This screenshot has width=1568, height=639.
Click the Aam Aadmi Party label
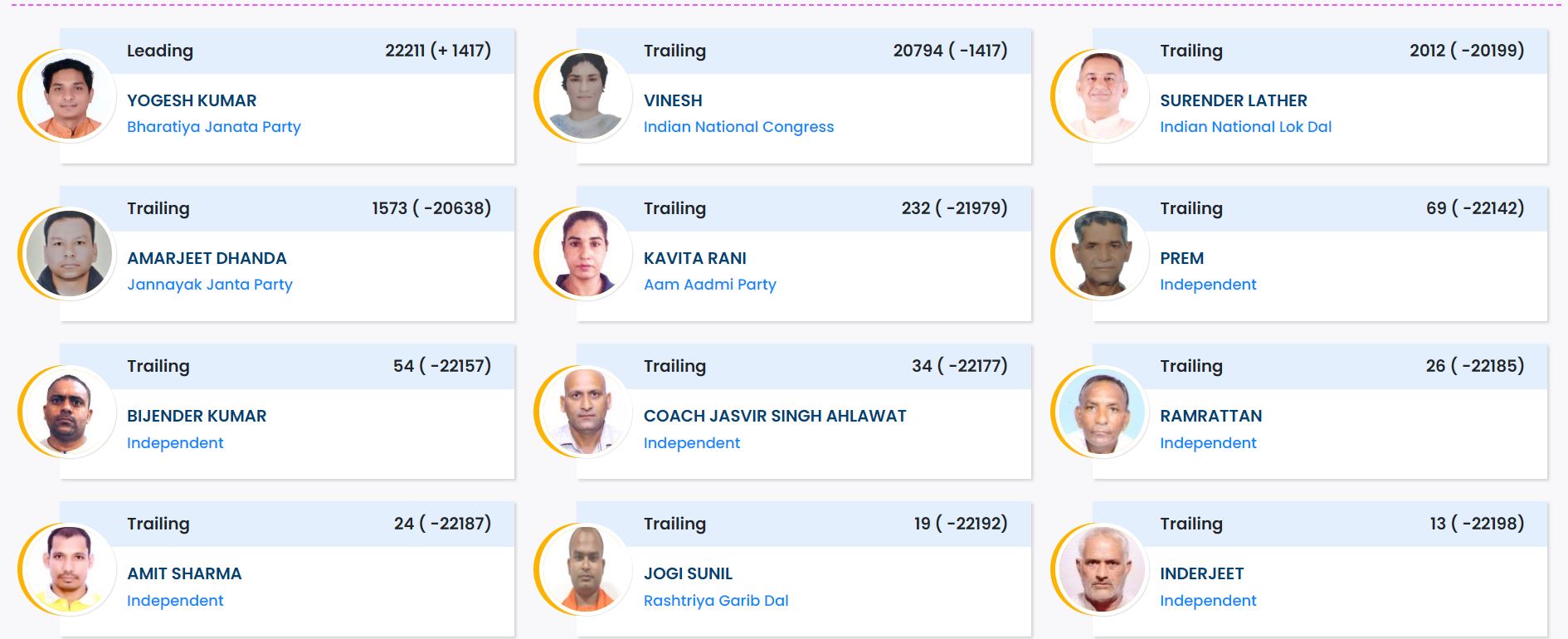coord(709,285)
